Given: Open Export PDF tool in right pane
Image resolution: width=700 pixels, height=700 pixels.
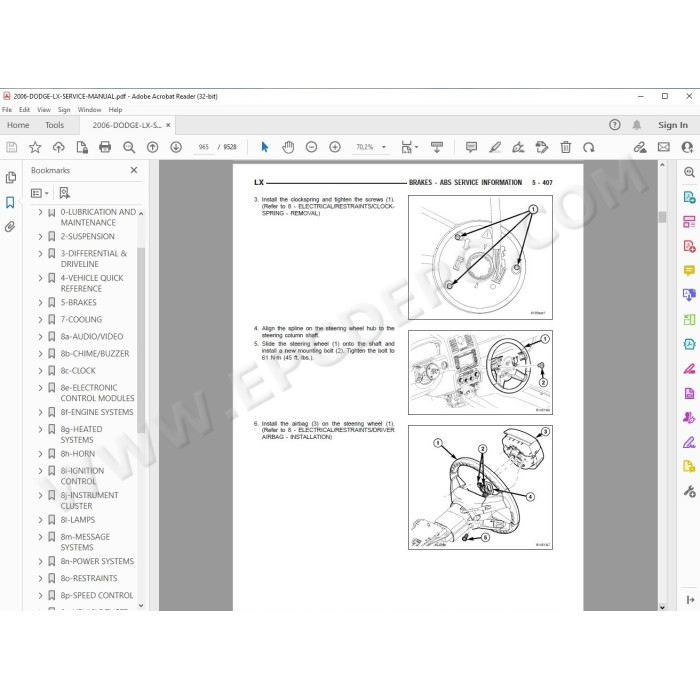Looking at the screenshot, I should coord(689,197).
